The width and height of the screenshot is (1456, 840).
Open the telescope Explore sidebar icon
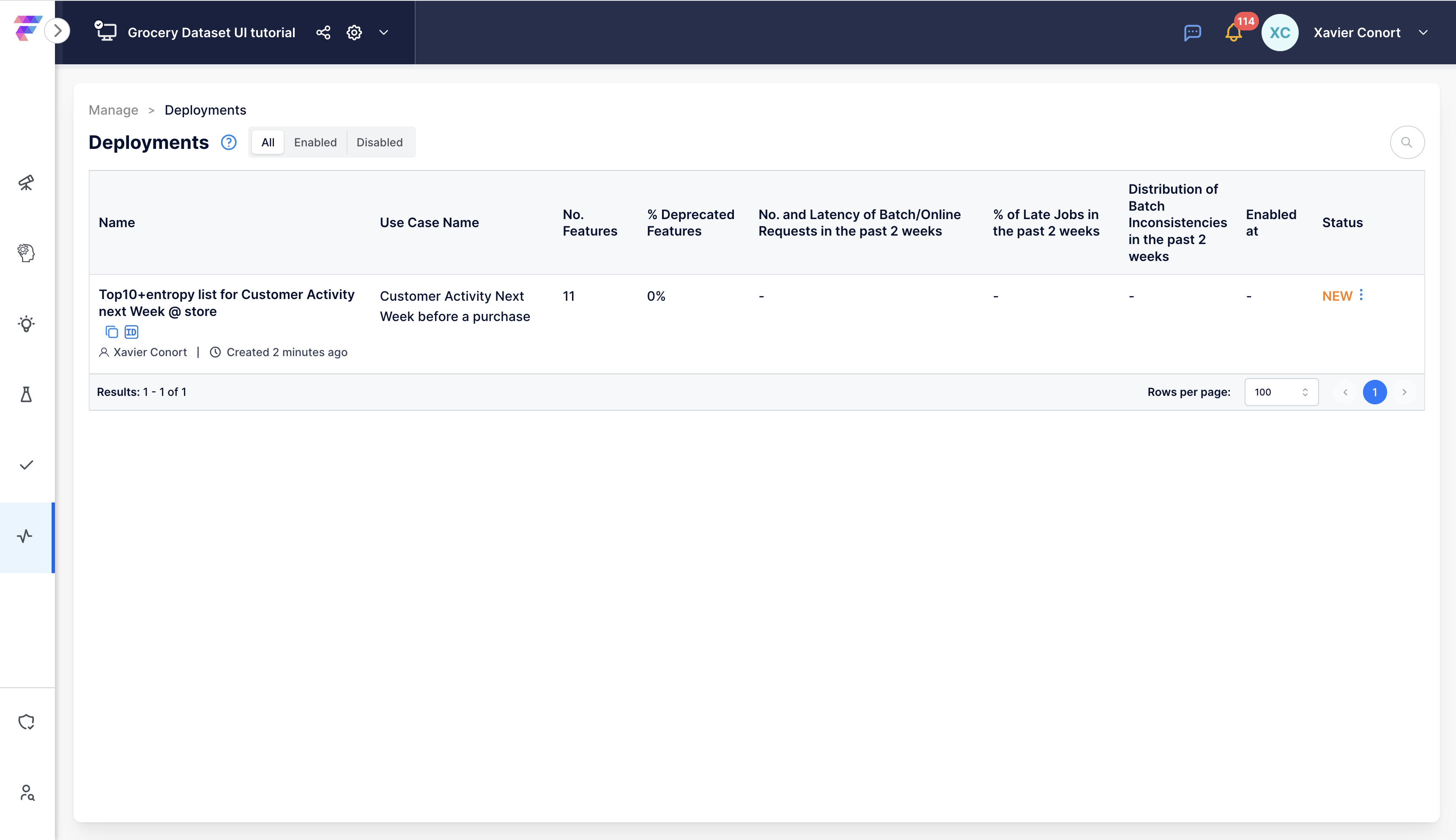pos(26,182)
